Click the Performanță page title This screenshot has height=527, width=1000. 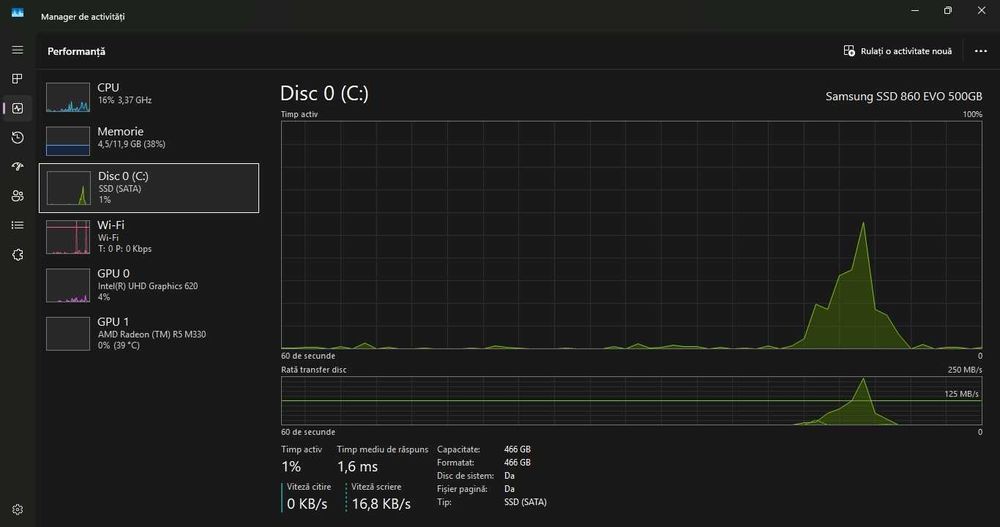tap(76, 52)
